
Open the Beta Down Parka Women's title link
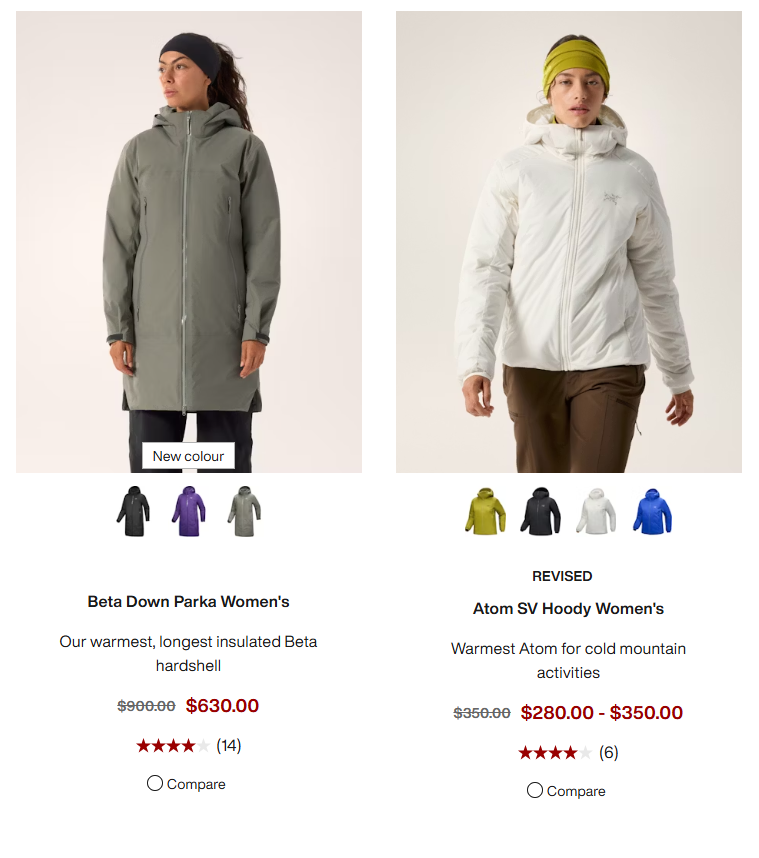click(x=188, y=601)
